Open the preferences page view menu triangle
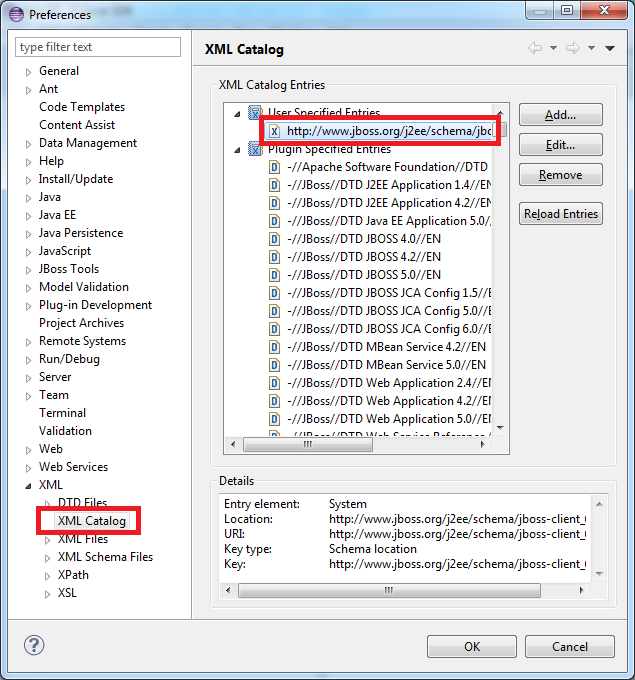Screen dimensions: 635x680 point(610,48)
